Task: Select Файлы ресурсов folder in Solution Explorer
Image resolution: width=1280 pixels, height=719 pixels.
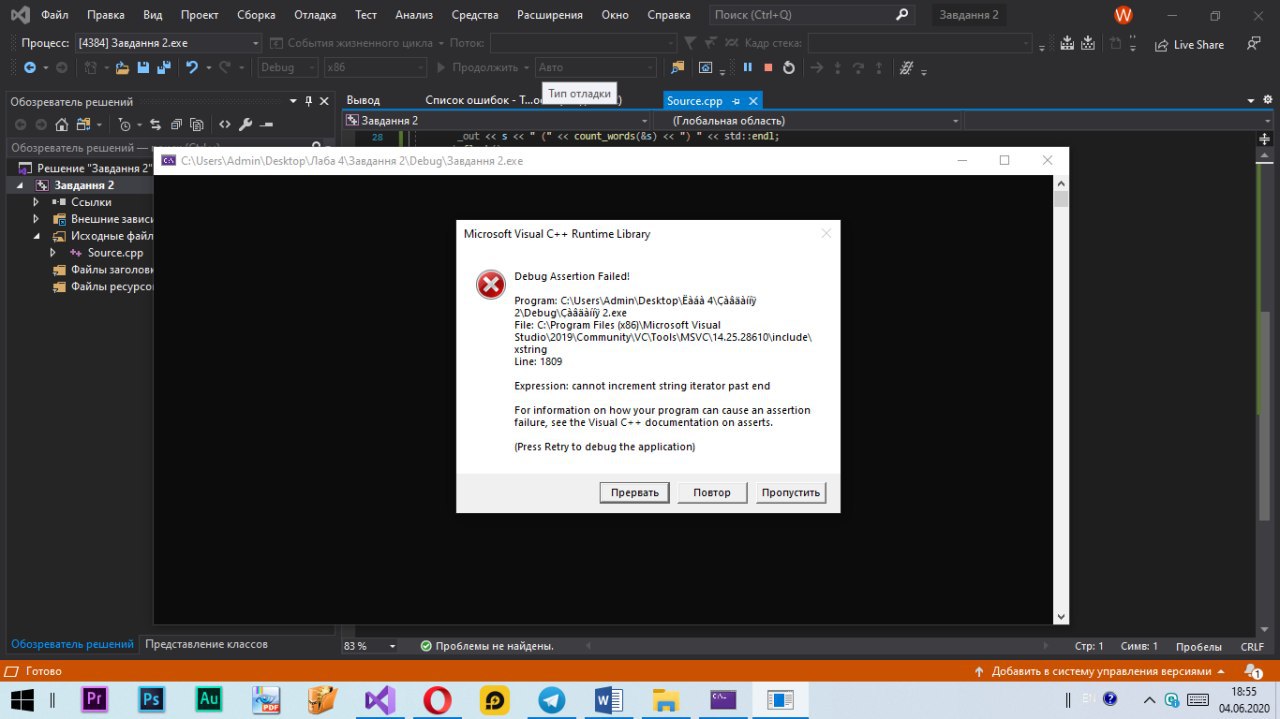Action: [104, 287]
